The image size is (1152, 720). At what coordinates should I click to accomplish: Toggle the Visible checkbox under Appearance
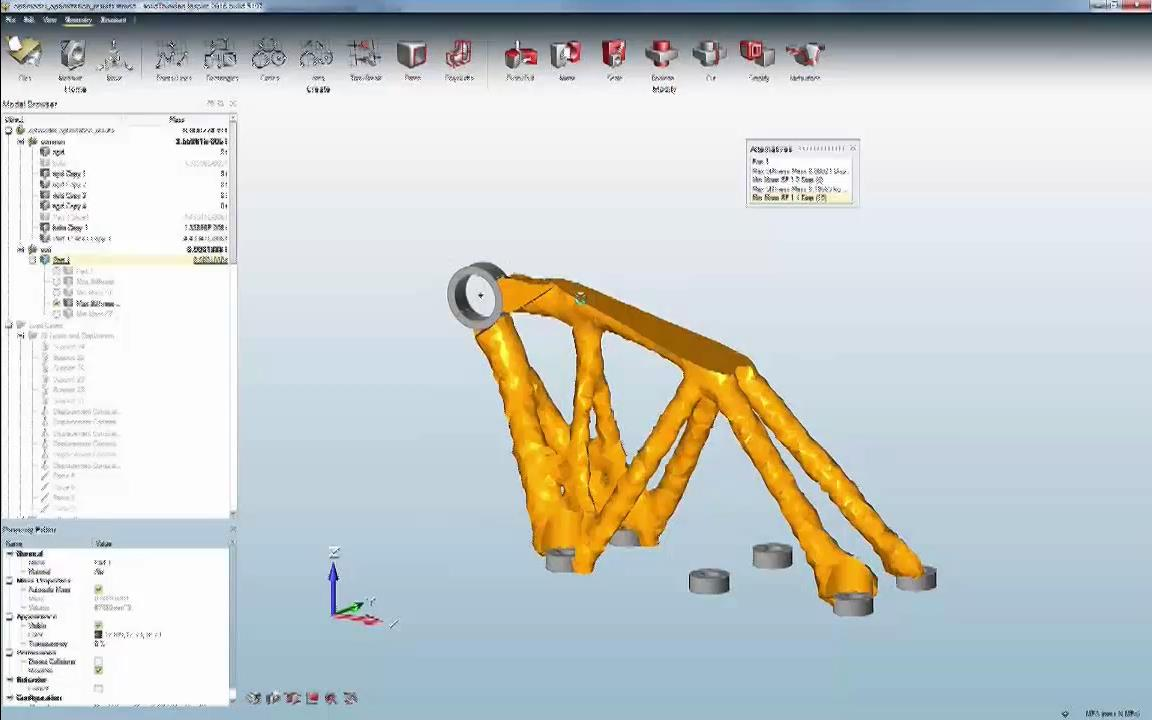pos(98,626)
